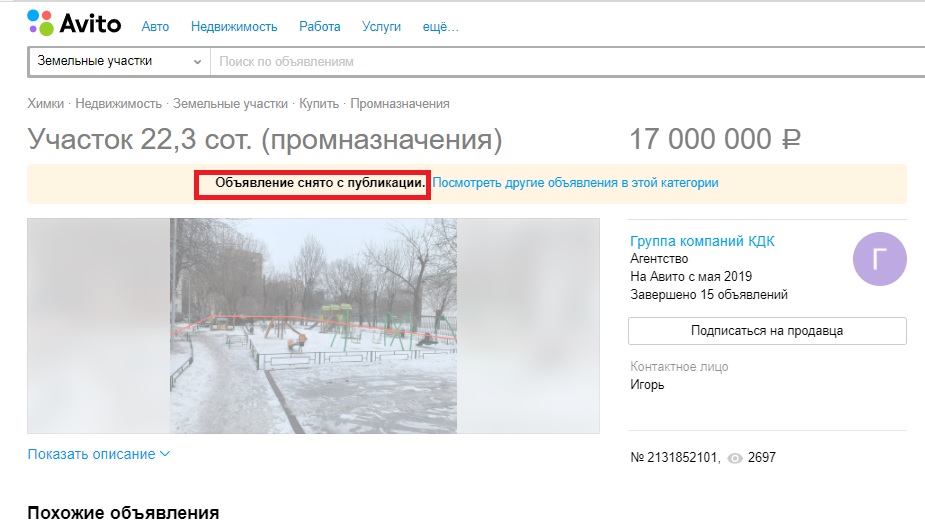Viewport: 925px width, 524px height.
Task: Expand Показать описание
Action: point(99,454)
